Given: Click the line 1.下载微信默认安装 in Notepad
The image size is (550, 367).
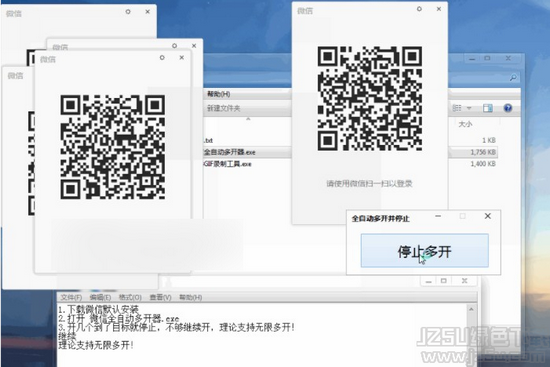Looking at the screenshot, I should pos(99,309).
